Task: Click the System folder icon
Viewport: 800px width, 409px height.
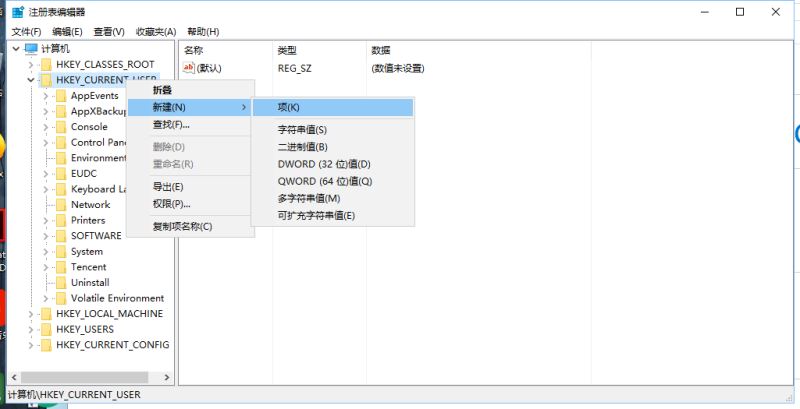Action: (61, 251)
